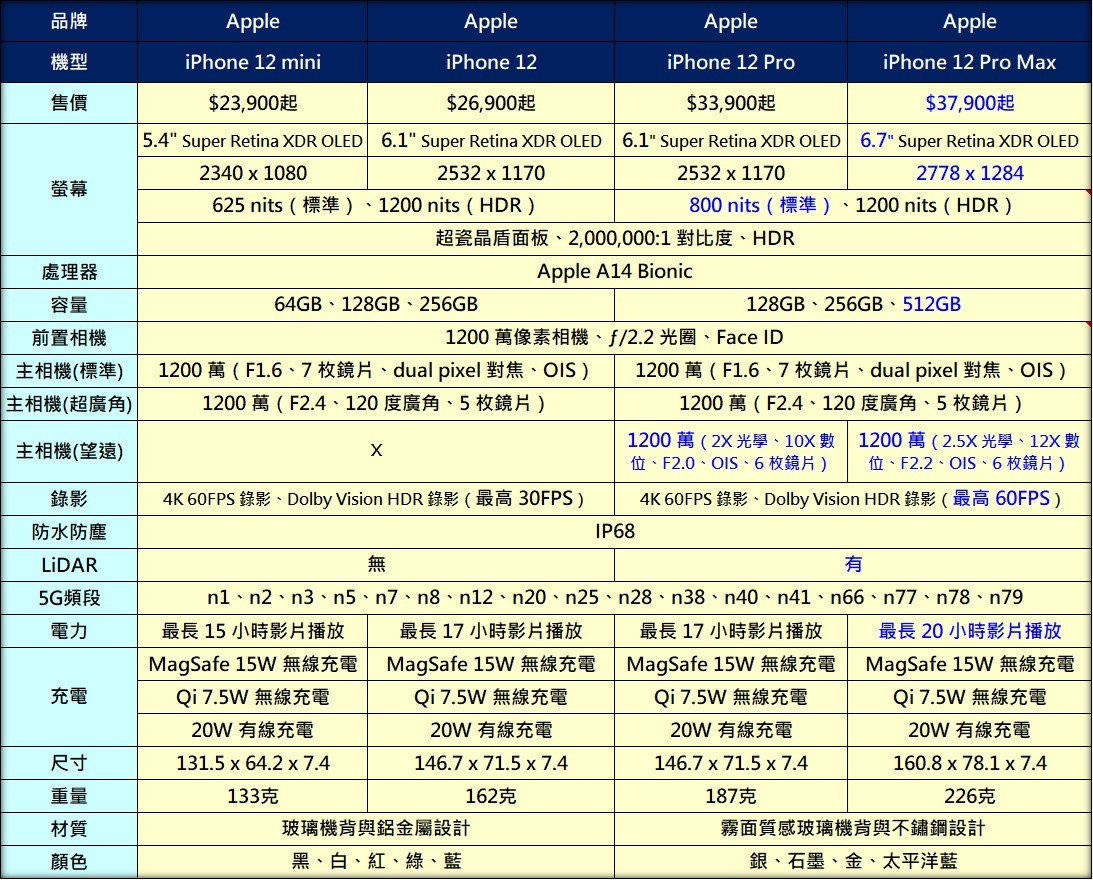This screenshot has height=880, width=1093.
Task: Select the 1200 萬像素相機 Face ID row
Action: (614, 337)
